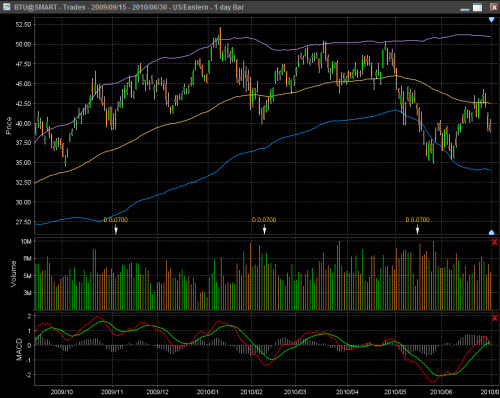Click the 10M volume axis label

[x=26, y=241]
